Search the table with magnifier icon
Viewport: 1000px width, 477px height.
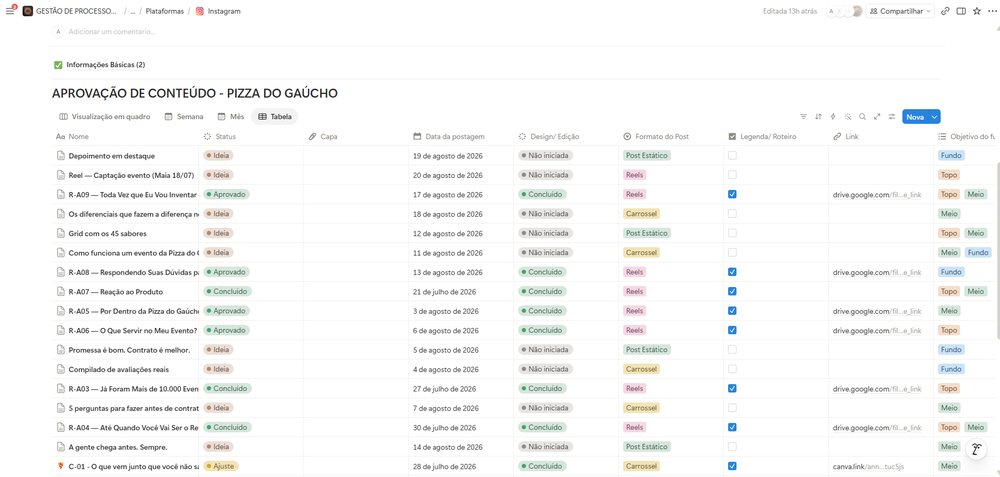(x=862, y=117)
